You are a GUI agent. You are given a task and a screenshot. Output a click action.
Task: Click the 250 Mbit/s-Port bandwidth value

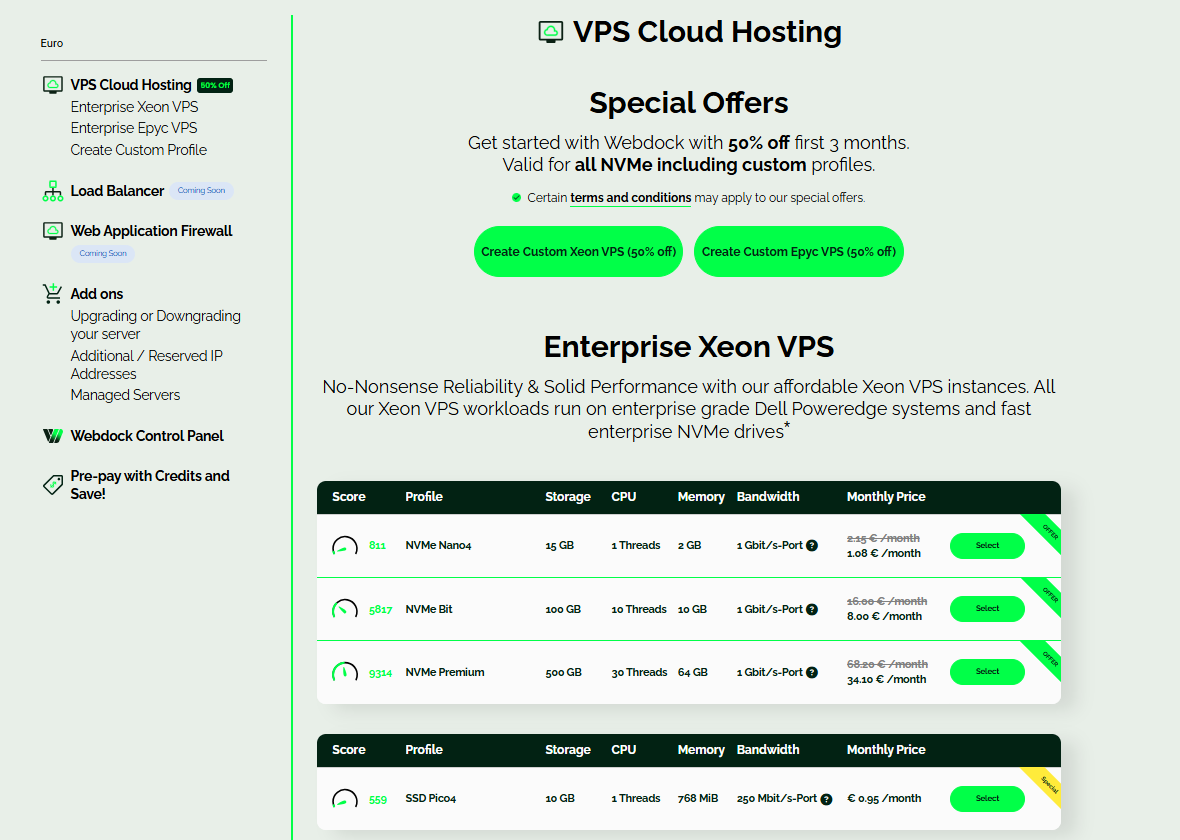(x=777, y=799)
